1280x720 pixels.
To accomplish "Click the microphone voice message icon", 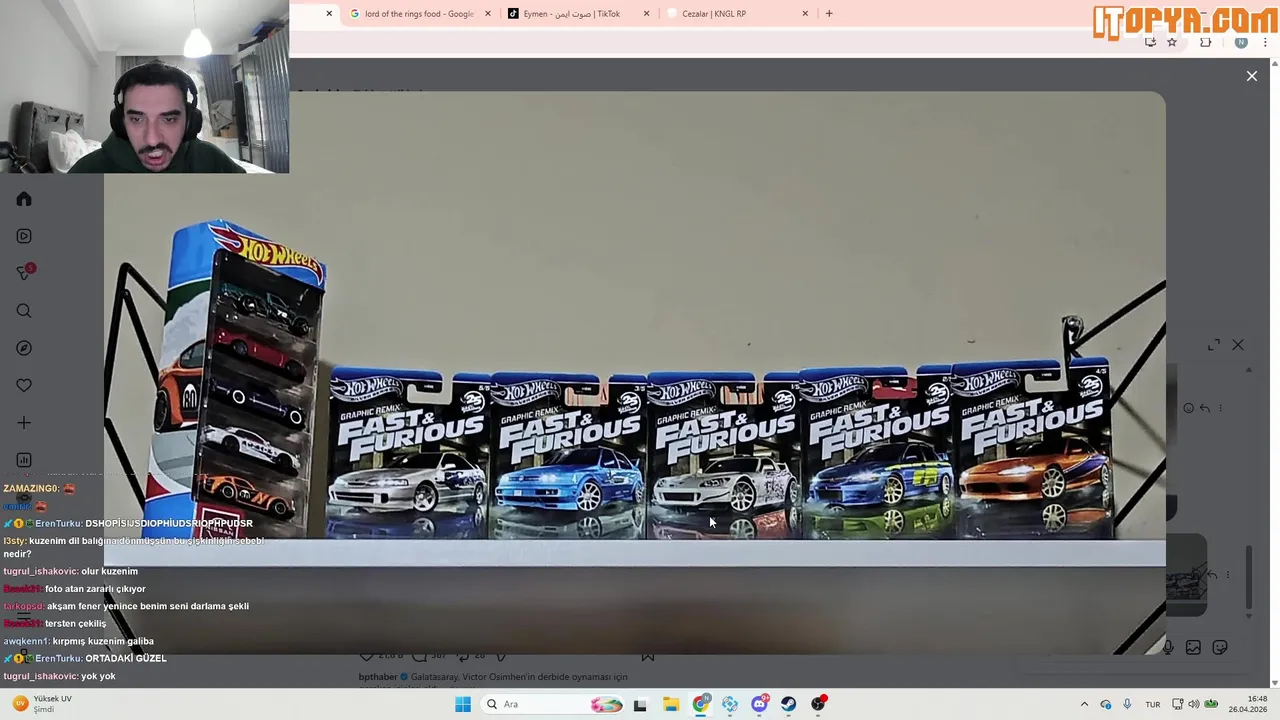I will 1168,648.
